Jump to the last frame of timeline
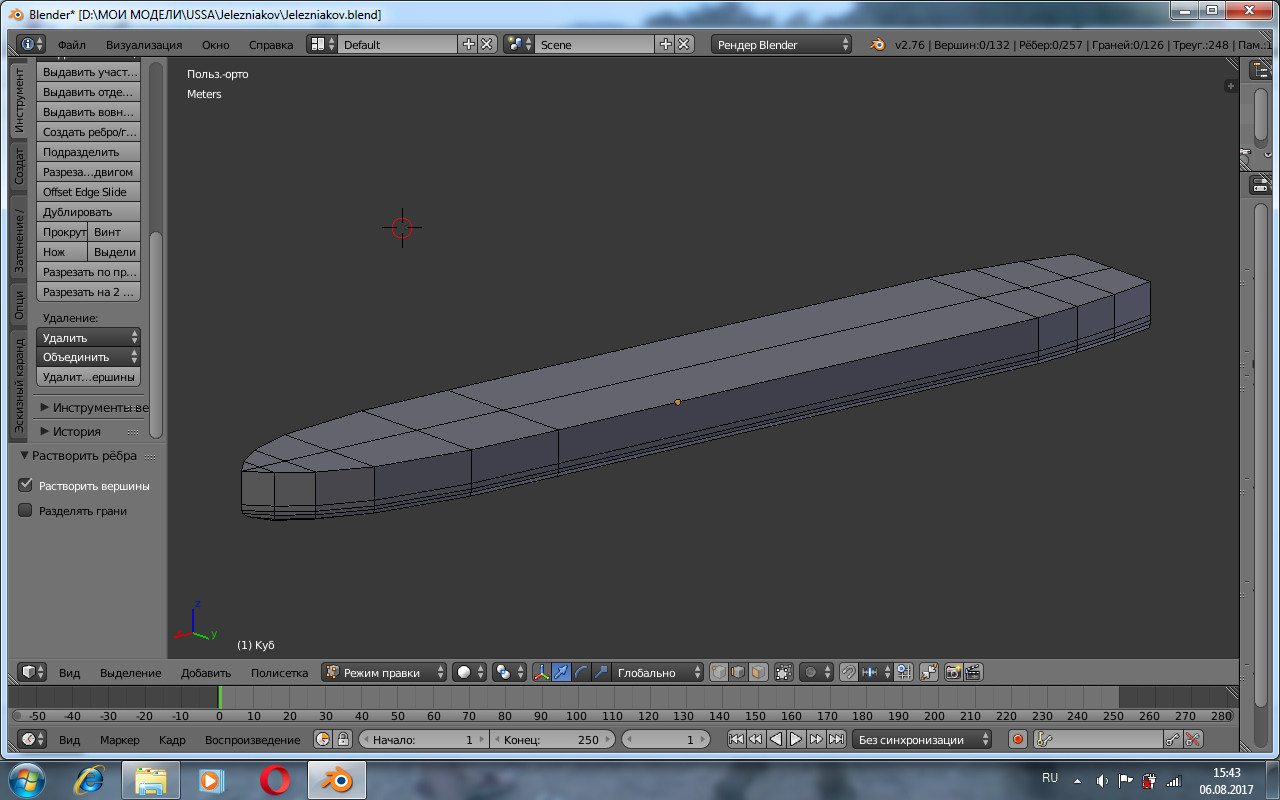Image resolution: width=1280 pixels, height=800 pixels. pos(836,740)
